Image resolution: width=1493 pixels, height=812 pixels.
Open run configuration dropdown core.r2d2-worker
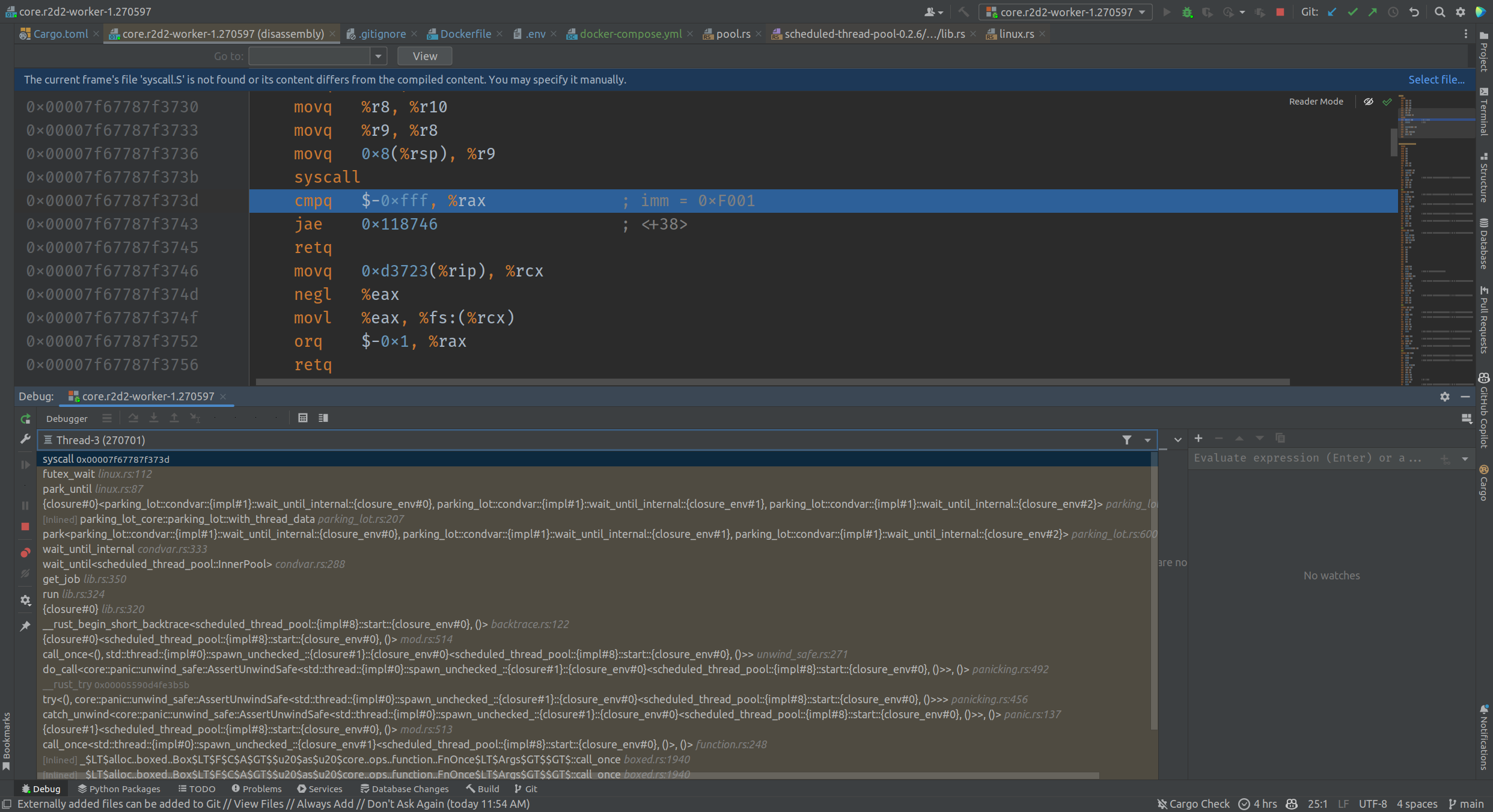(1065, 12)
